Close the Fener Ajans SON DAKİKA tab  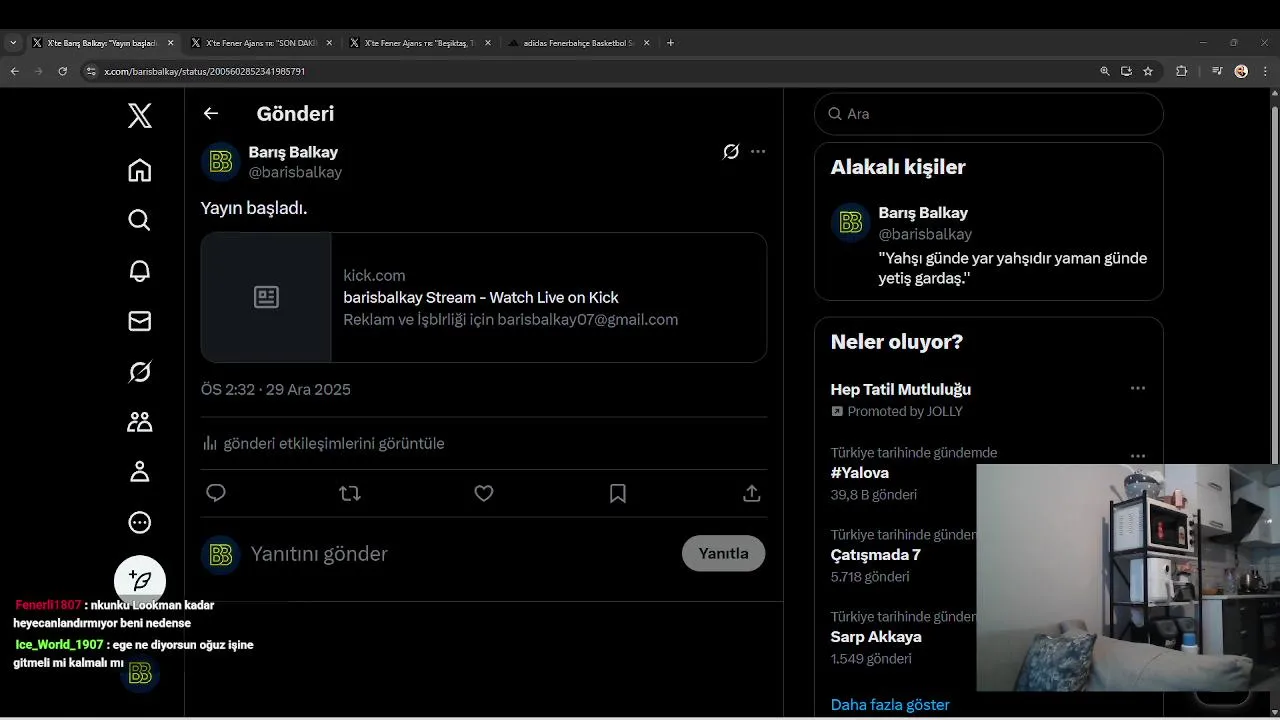(329, 43)
